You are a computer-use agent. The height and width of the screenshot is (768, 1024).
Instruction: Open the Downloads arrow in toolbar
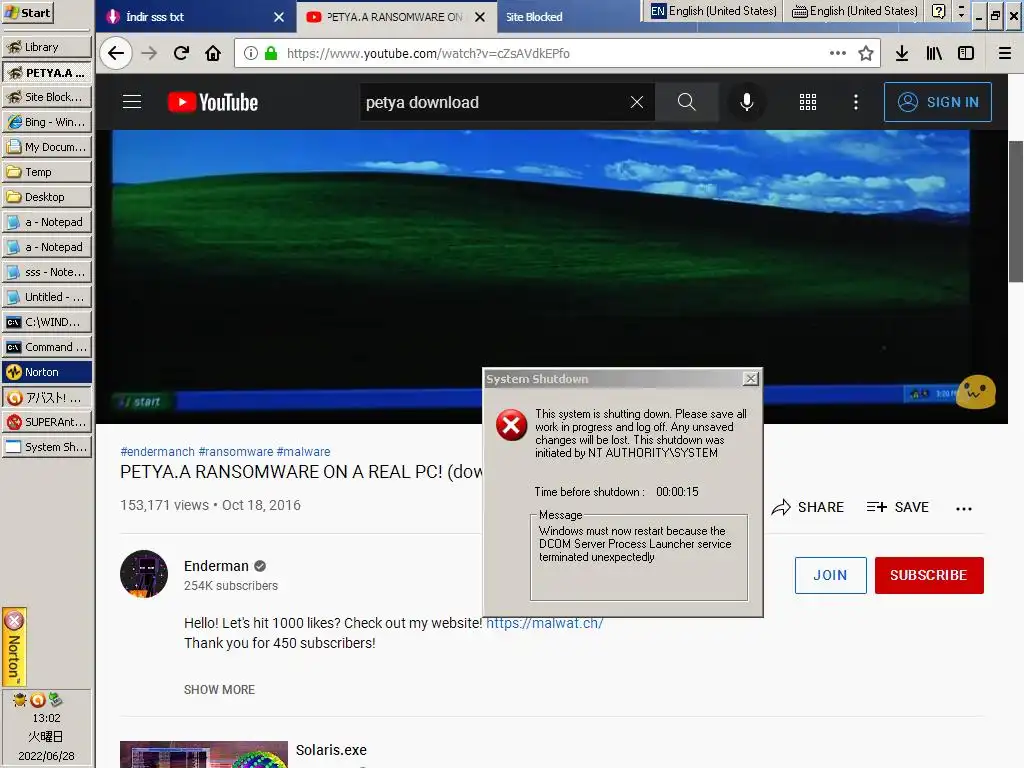coord(902,54)
